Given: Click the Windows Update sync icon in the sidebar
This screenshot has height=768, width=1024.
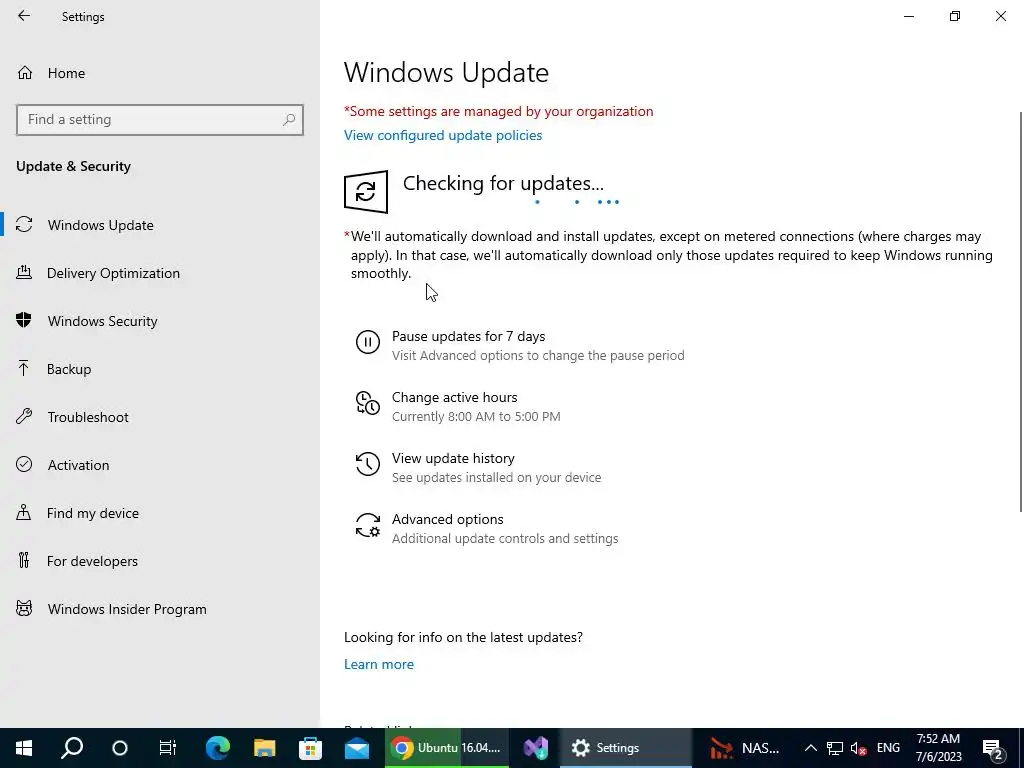Looking at the screenshot, I should (24, 224).
